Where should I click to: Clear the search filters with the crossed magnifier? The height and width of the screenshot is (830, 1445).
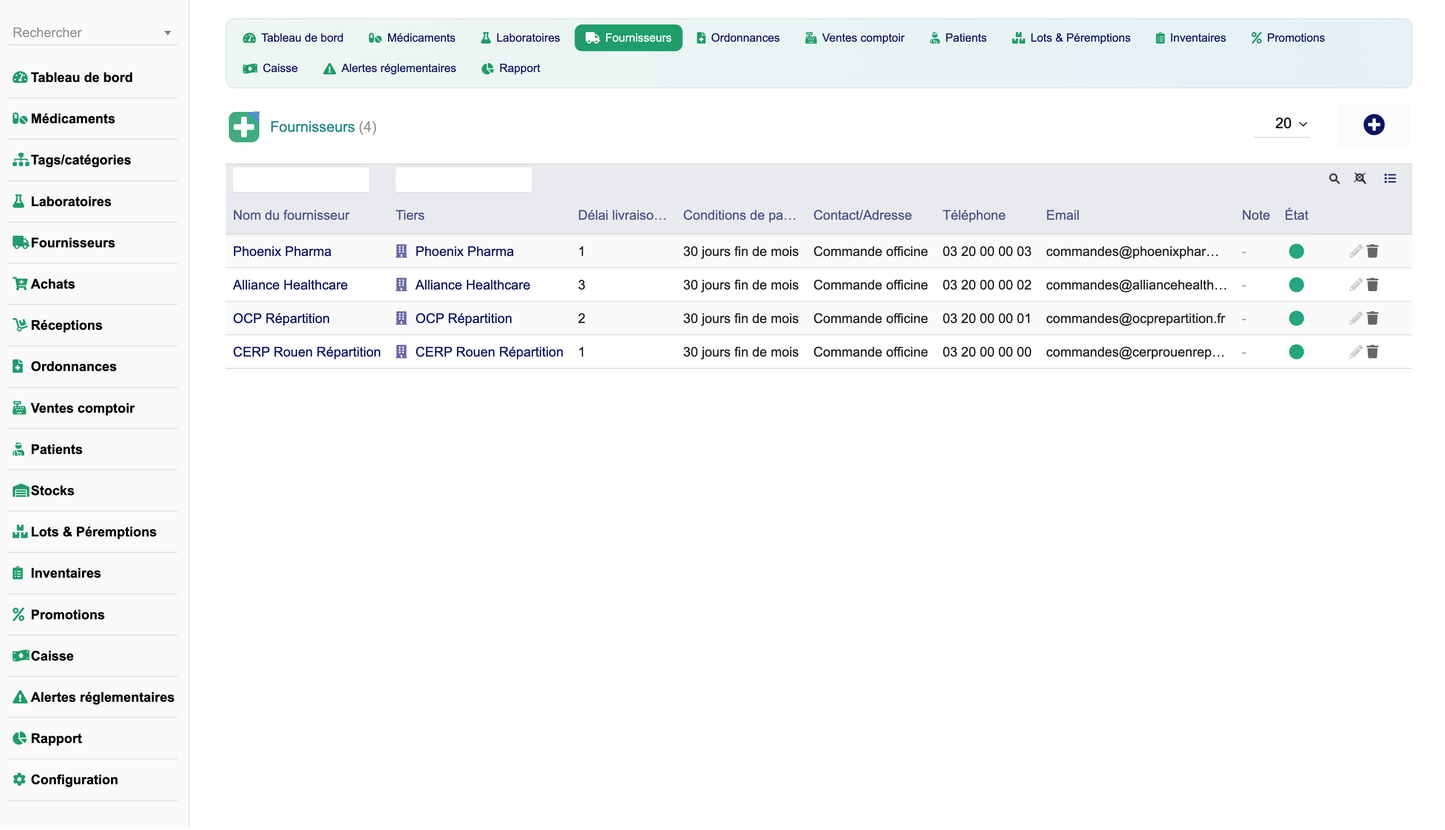pyautogui.click(x=1360, y=179)
